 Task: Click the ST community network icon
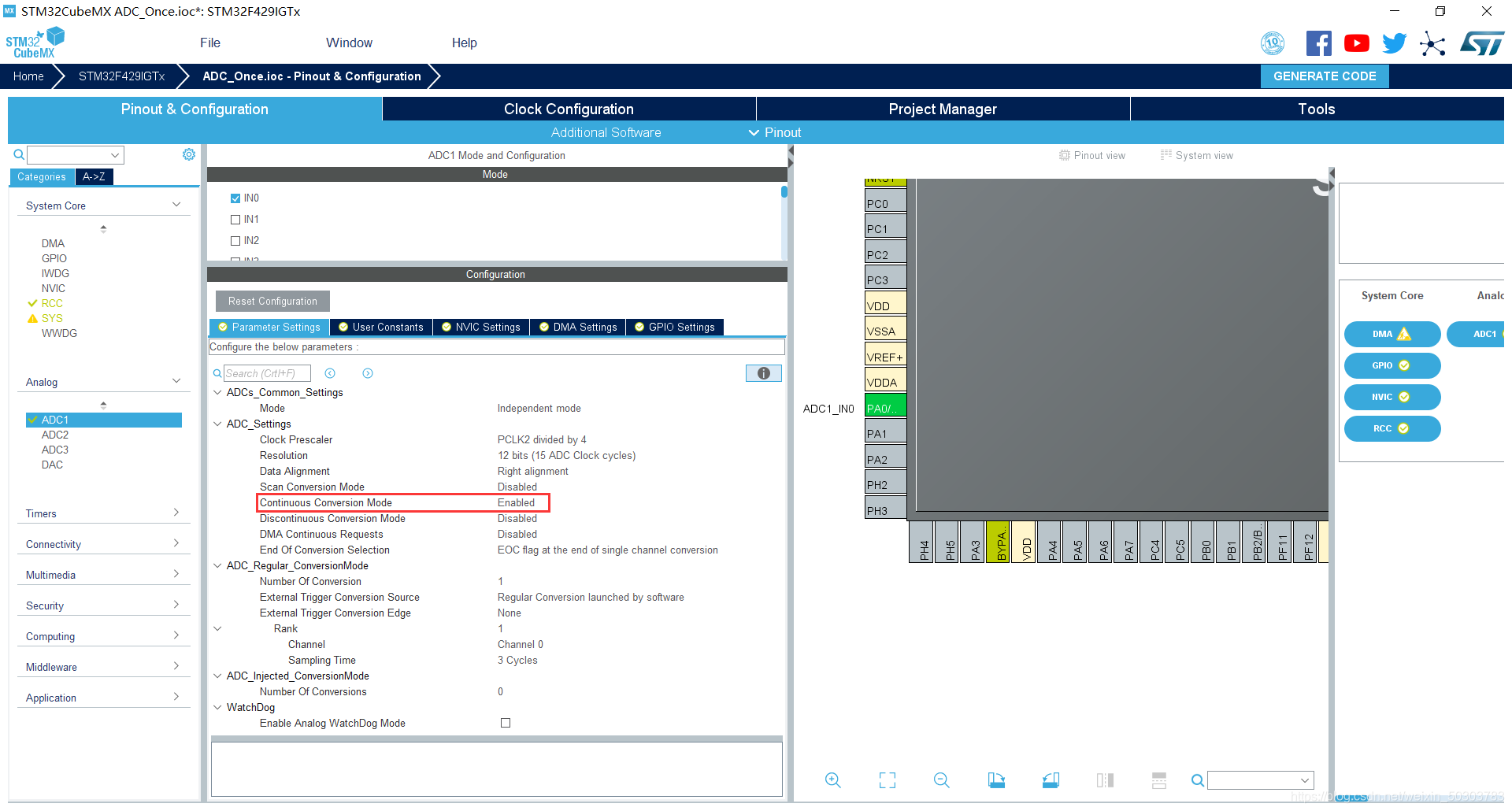click(x=1432, y=43)
